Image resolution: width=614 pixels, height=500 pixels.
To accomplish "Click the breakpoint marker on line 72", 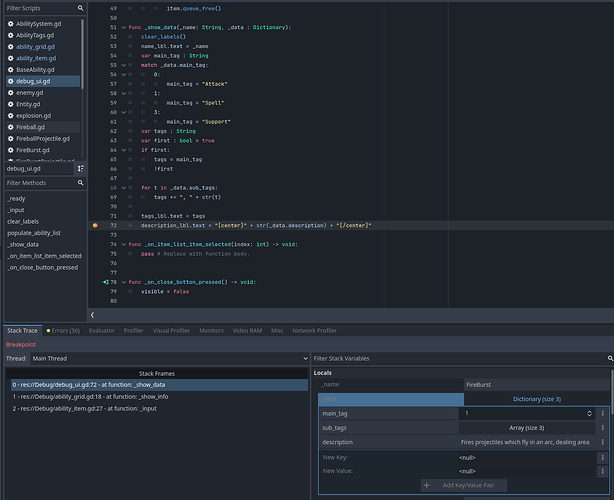I will 95,226.
